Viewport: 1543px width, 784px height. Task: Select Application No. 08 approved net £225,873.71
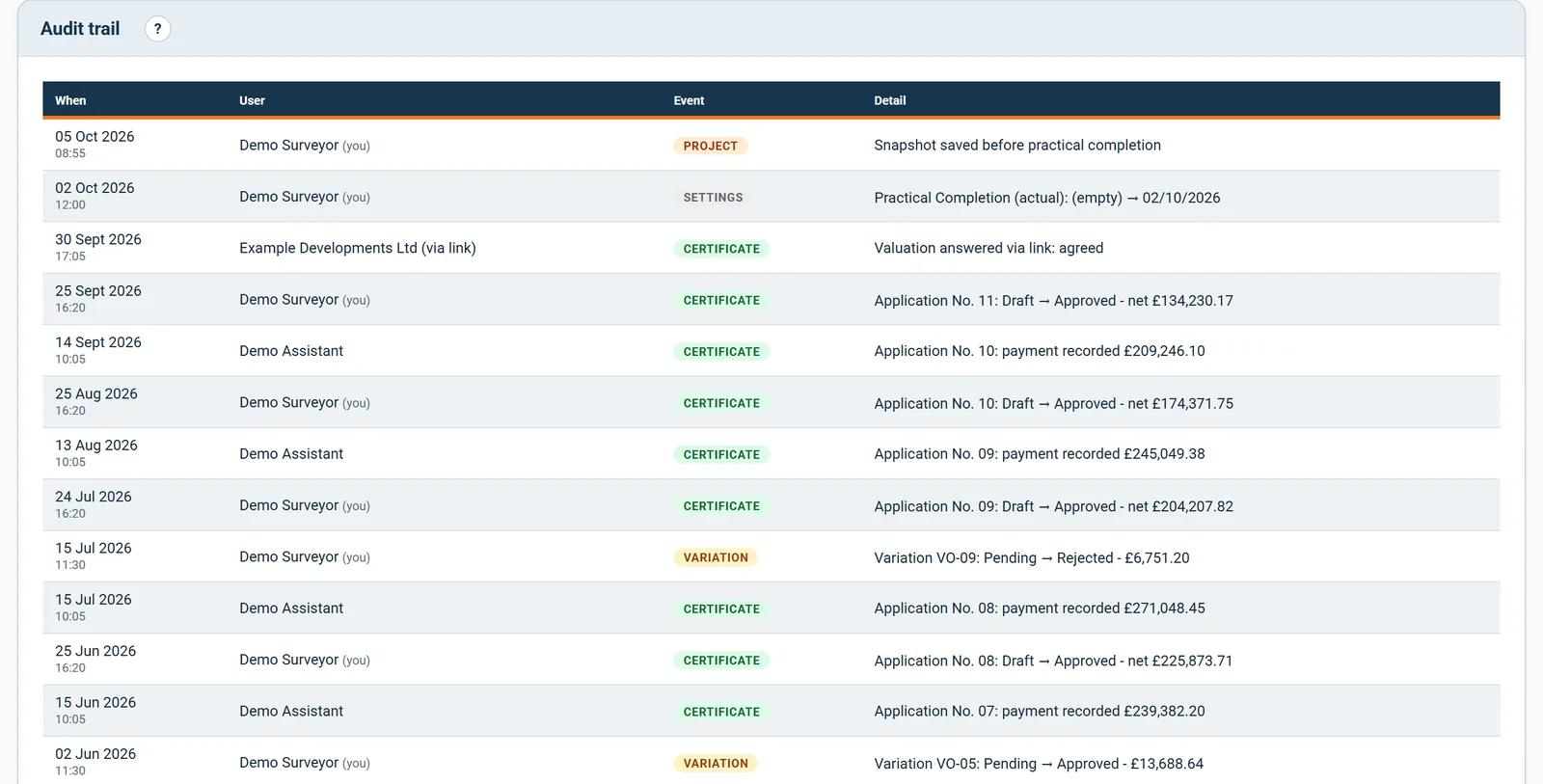coord(1053,661)
